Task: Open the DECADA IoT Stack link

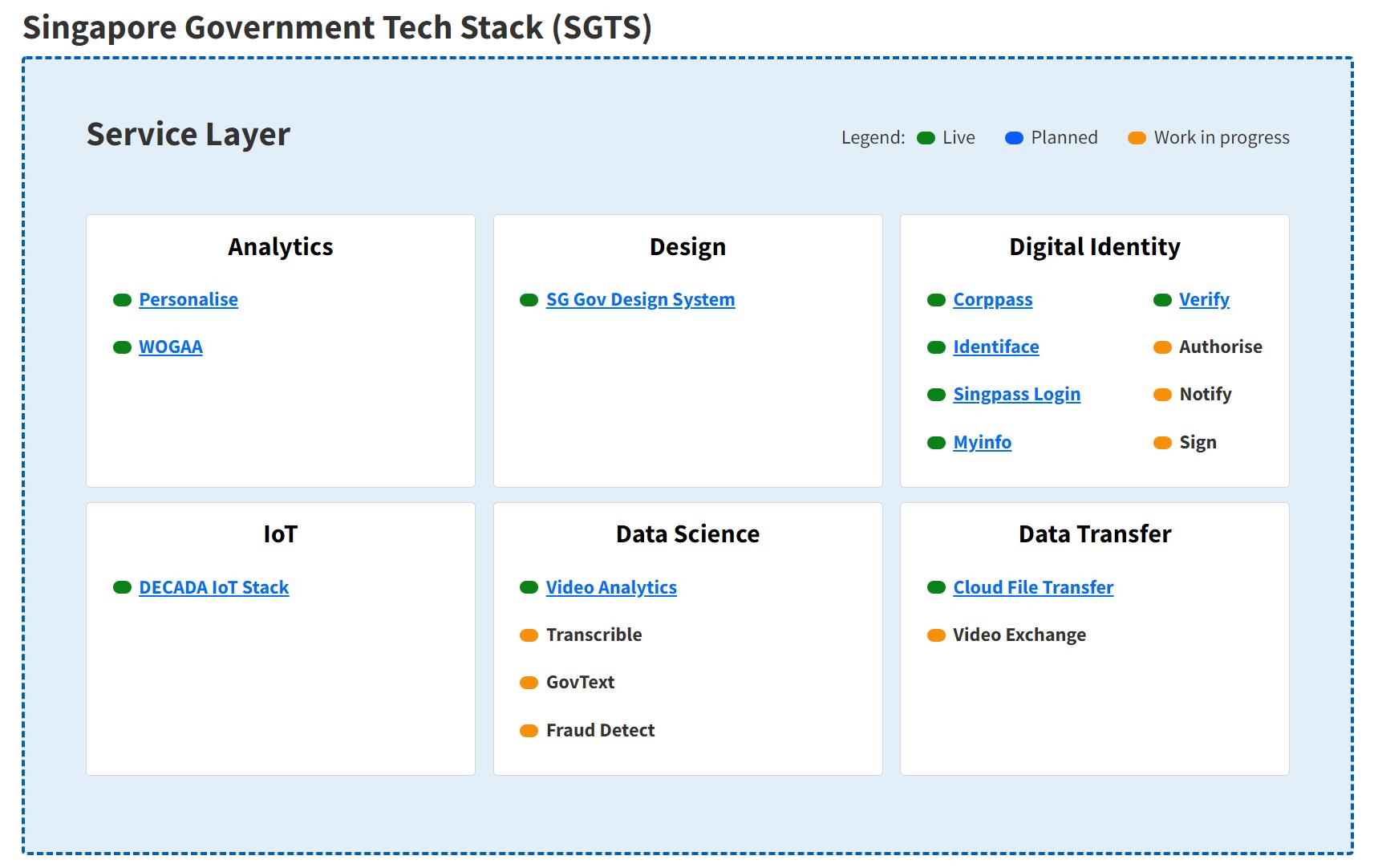Action: coord(213,587)
